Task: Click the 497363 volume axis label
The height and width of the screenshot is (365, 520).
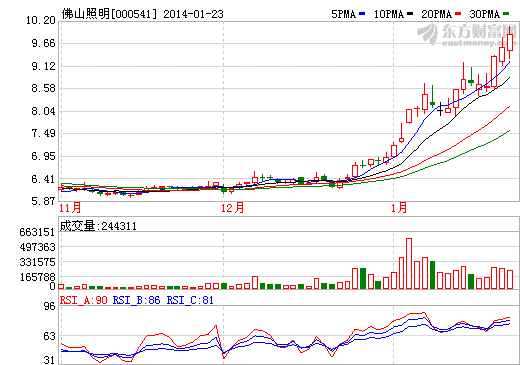Action: click(37, 247)
